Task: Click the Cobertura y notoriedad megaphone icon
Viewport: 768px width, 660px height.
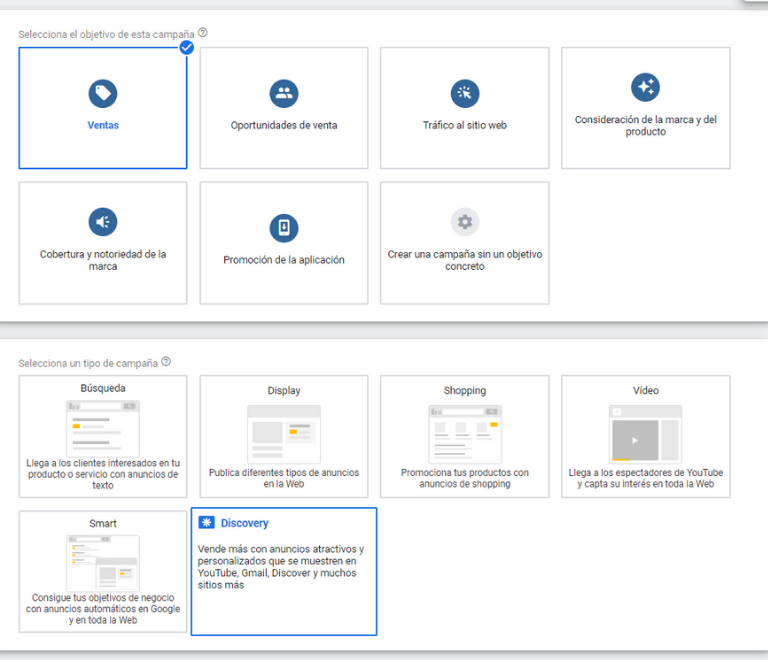Action: tap(103, 222)
